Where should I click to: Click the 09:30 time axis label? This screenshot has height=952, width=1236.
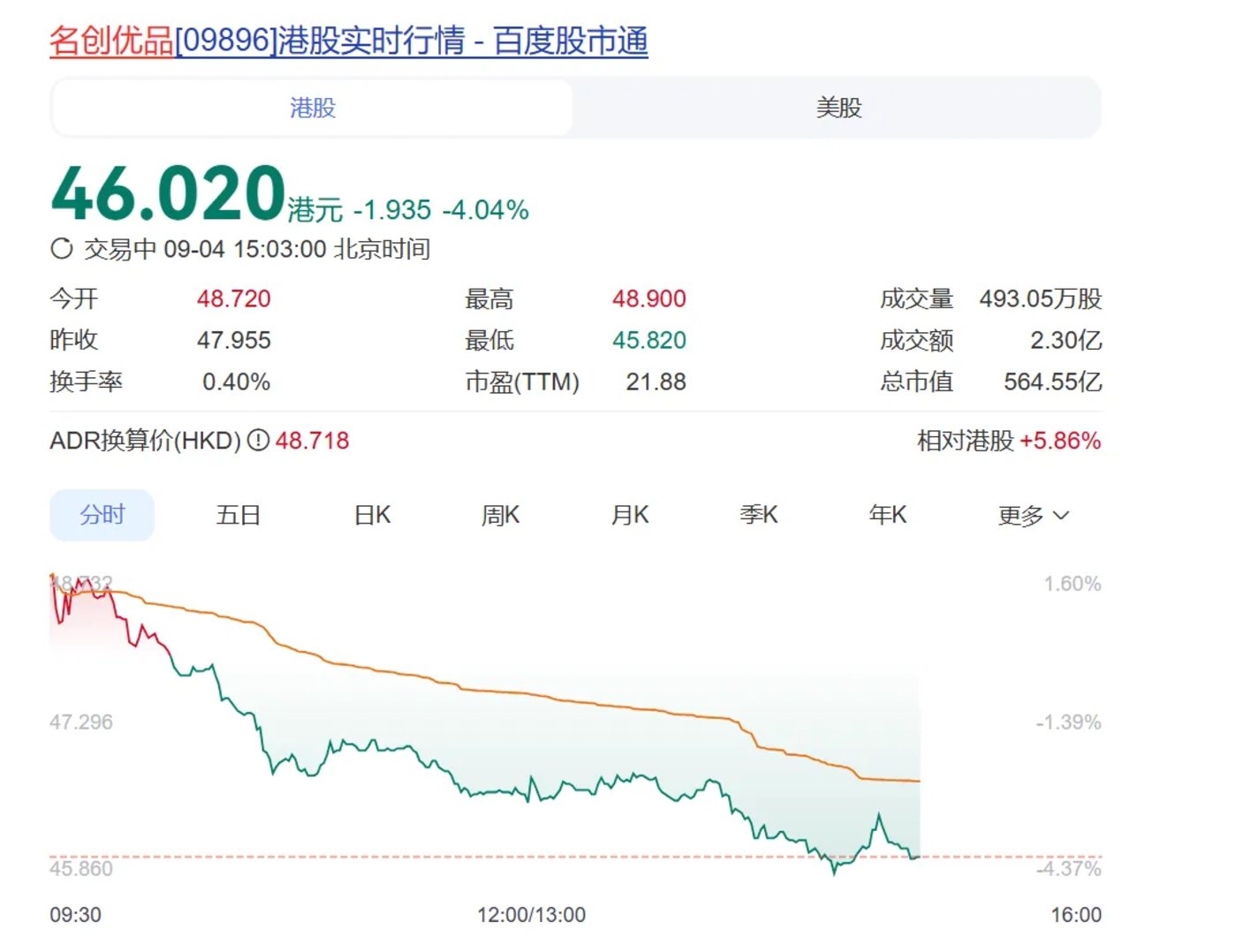pos(75,915)
